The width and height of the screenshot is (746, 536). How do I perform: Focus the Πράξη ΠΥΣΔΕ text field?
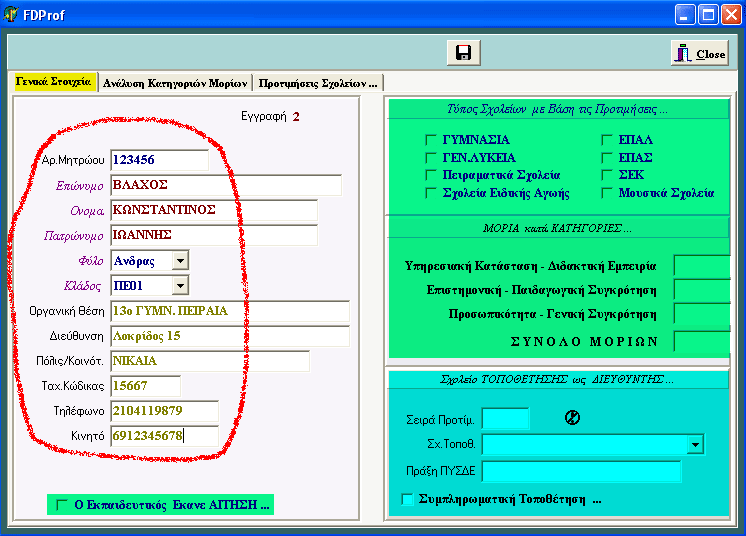pyautogui.click(x=581, y=471)
